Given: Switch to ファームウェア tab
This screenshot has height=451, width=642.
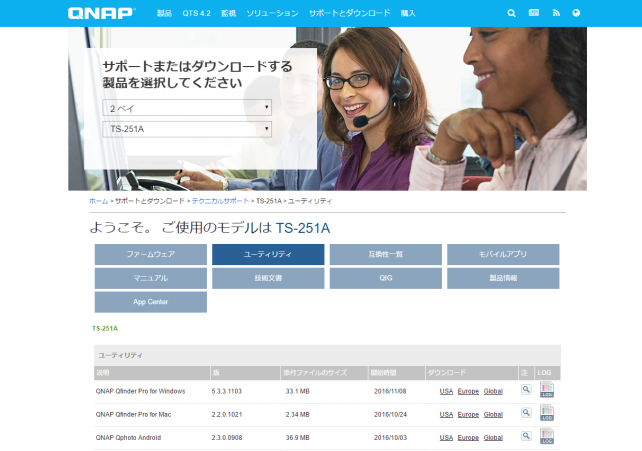Looking at the screenshot, I should coord(151,255).
